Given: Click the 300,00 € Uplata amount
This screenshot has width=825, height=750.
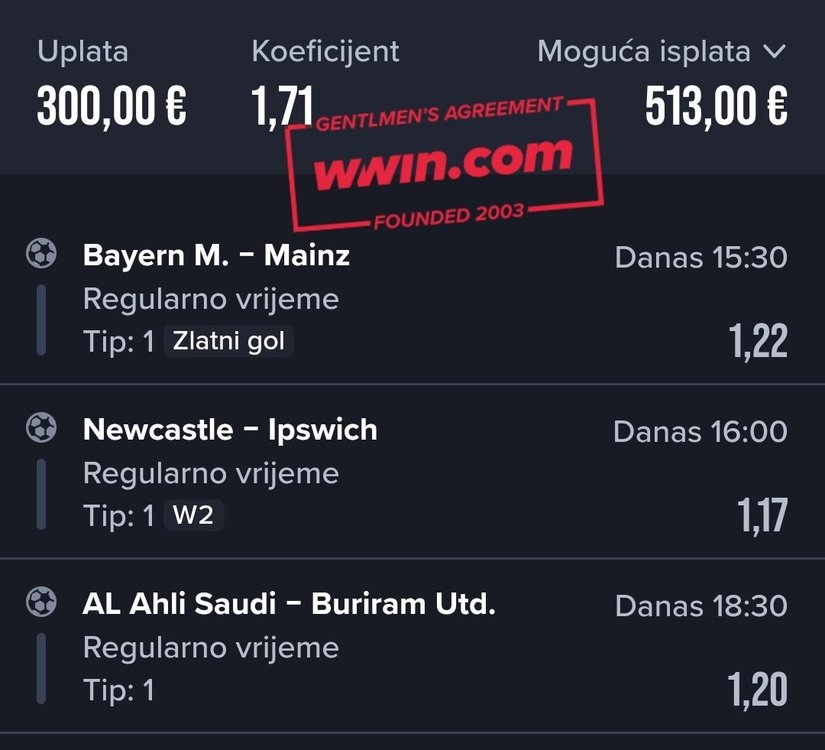Looking at the screenshot, I should point(112,107).
